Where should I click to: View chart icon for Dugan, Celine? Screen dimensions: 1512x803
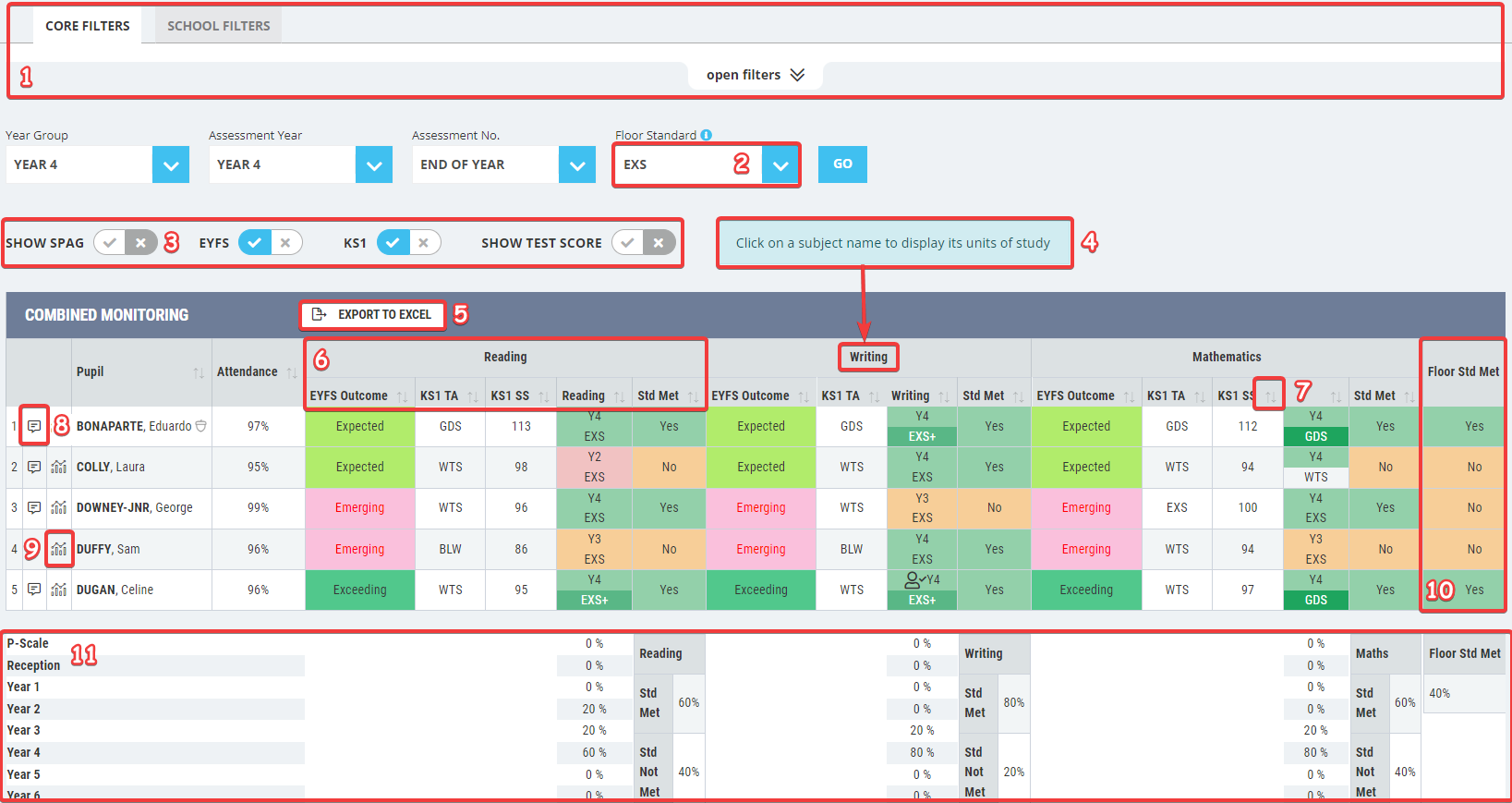pos(59,590)
